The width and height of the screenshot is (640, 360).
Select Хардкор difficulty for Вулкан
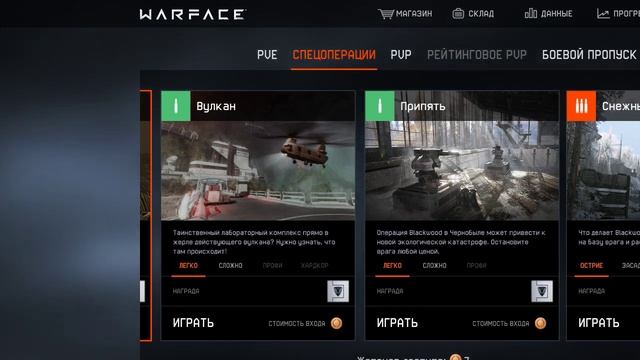click(314, 266)
